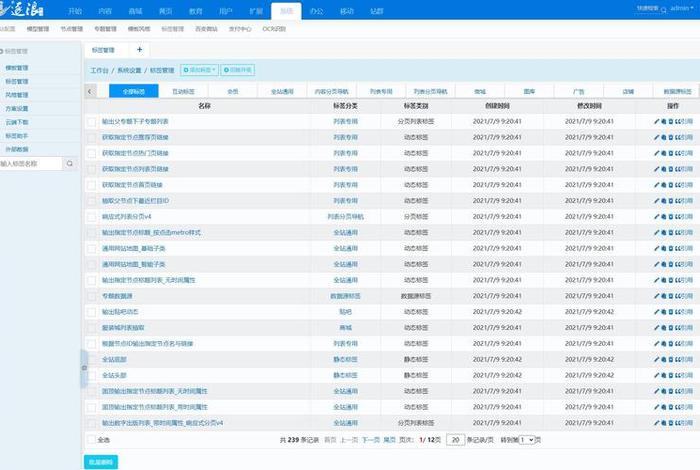
Task: Click the trash icon for 输出指定节点标题_按点击metro样式
Action: (671, 233)
